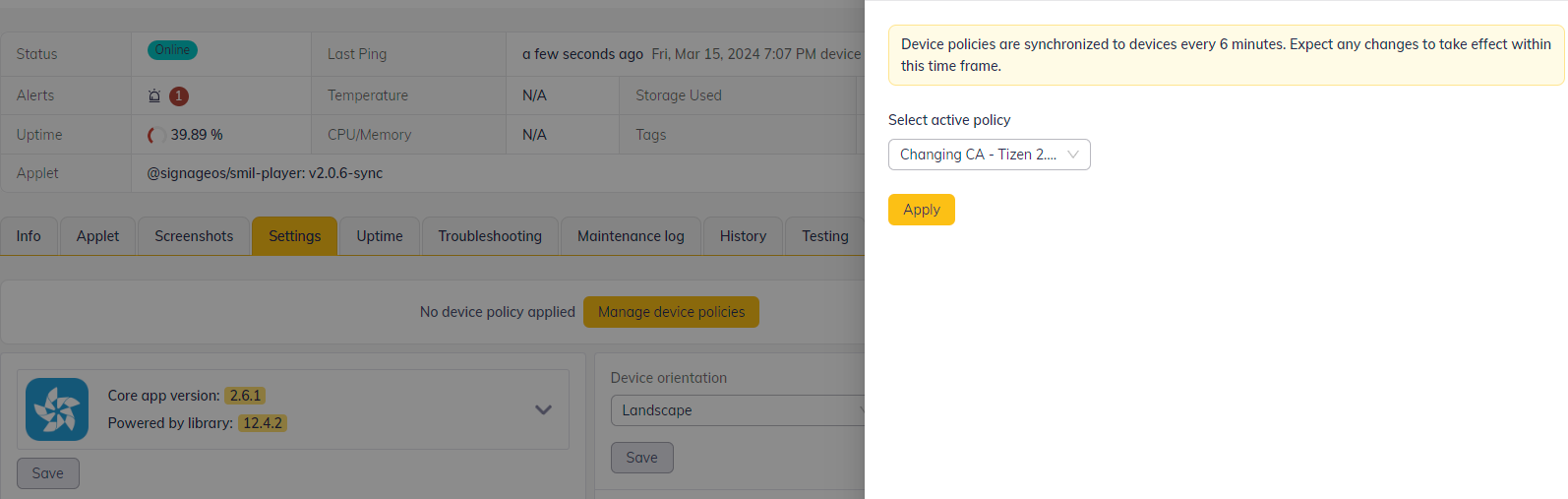Click the Tizen pinwheel logo icon
The image size is (1568, 499).
coord(57,409)
